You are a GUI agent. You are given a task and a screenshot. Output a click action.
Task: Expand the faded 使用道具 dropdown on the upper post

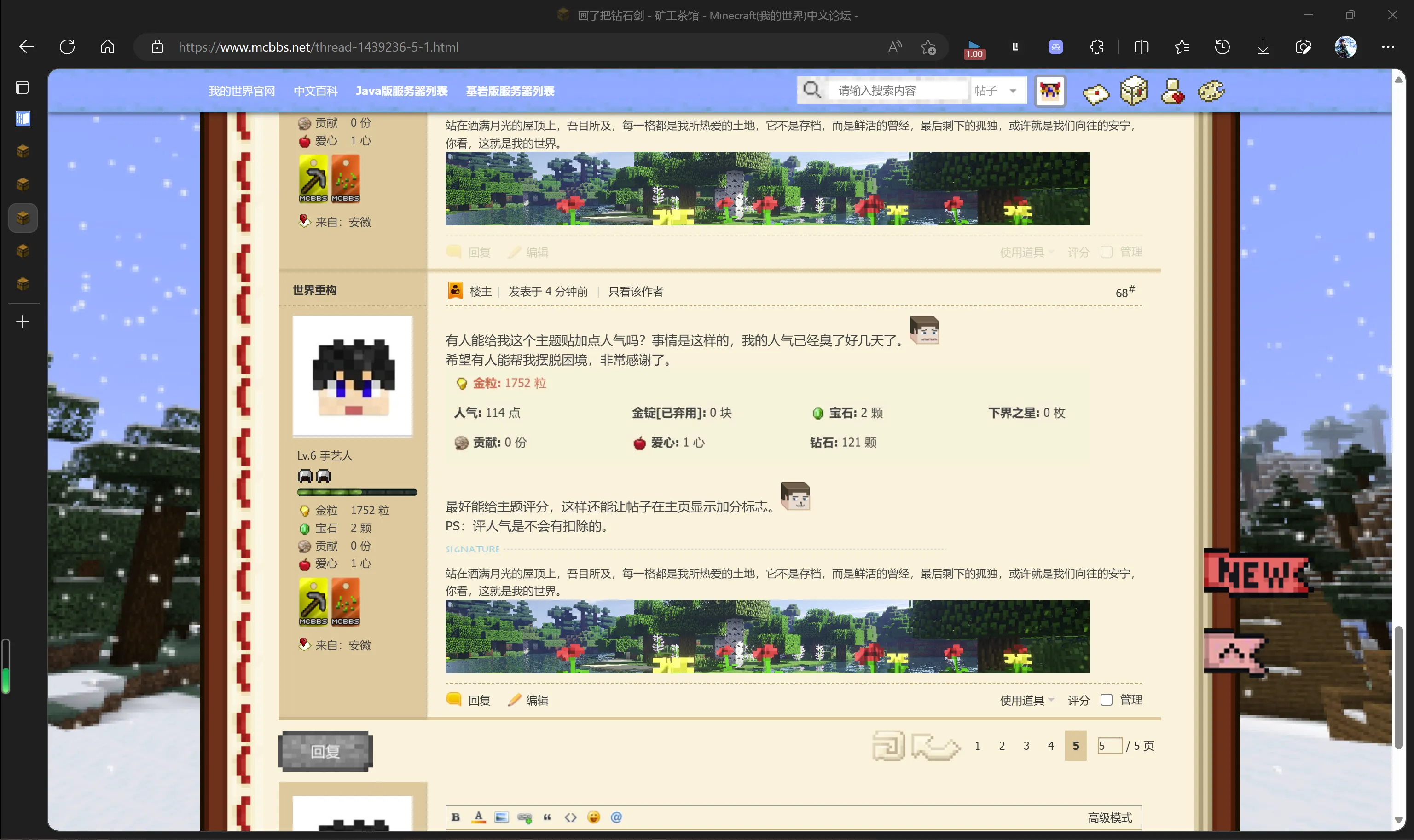tap(1026, 252)
